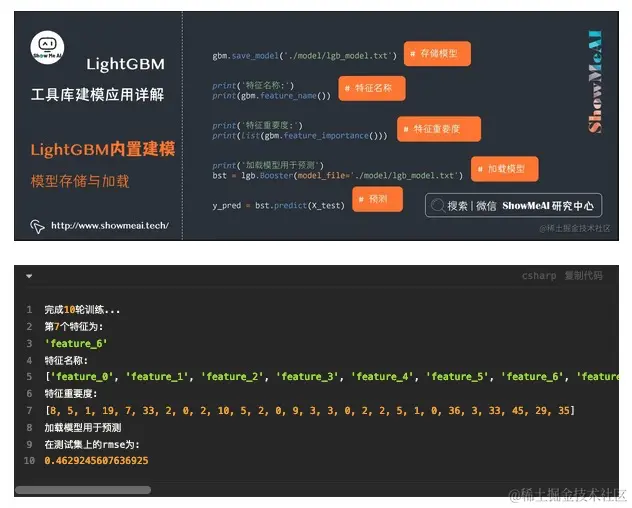632x508 pixels.
Task: Click the 'csharp' language label
Action: pyautogui.click(x=539, y=276)
